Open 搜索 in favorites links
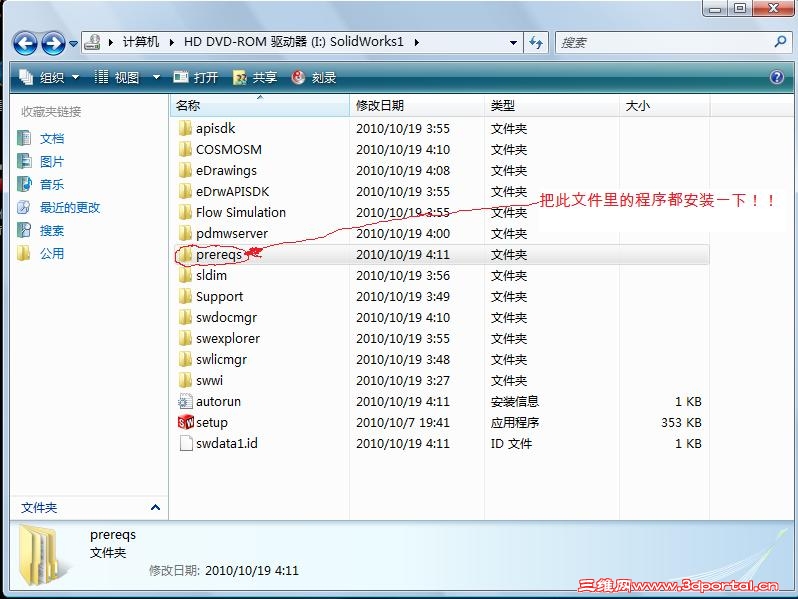 pyautogui.click(x=51, y=231)
